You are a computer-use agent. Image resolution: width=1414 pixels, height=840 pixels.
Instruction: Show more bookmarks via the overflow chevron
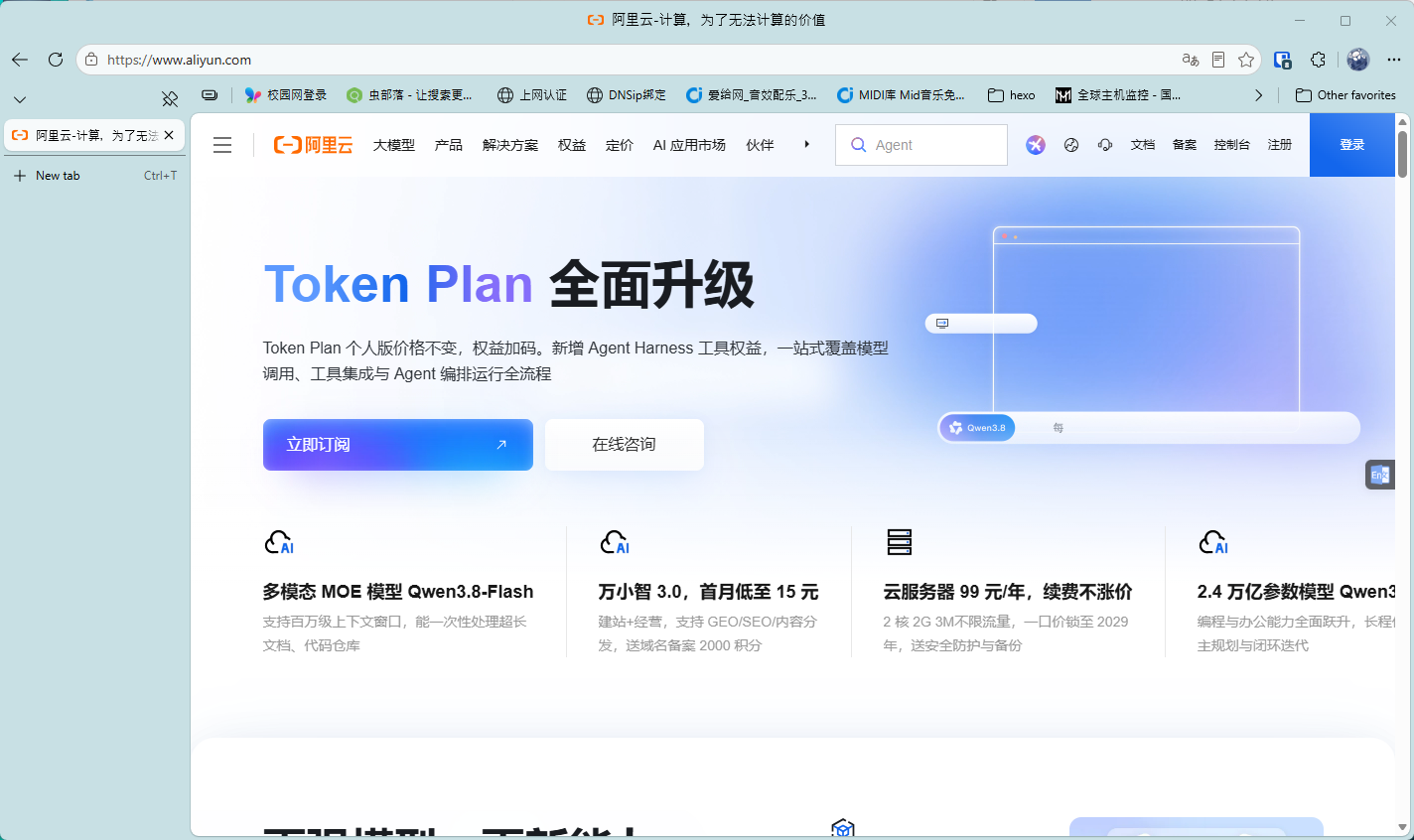[x=1259, y=95]
